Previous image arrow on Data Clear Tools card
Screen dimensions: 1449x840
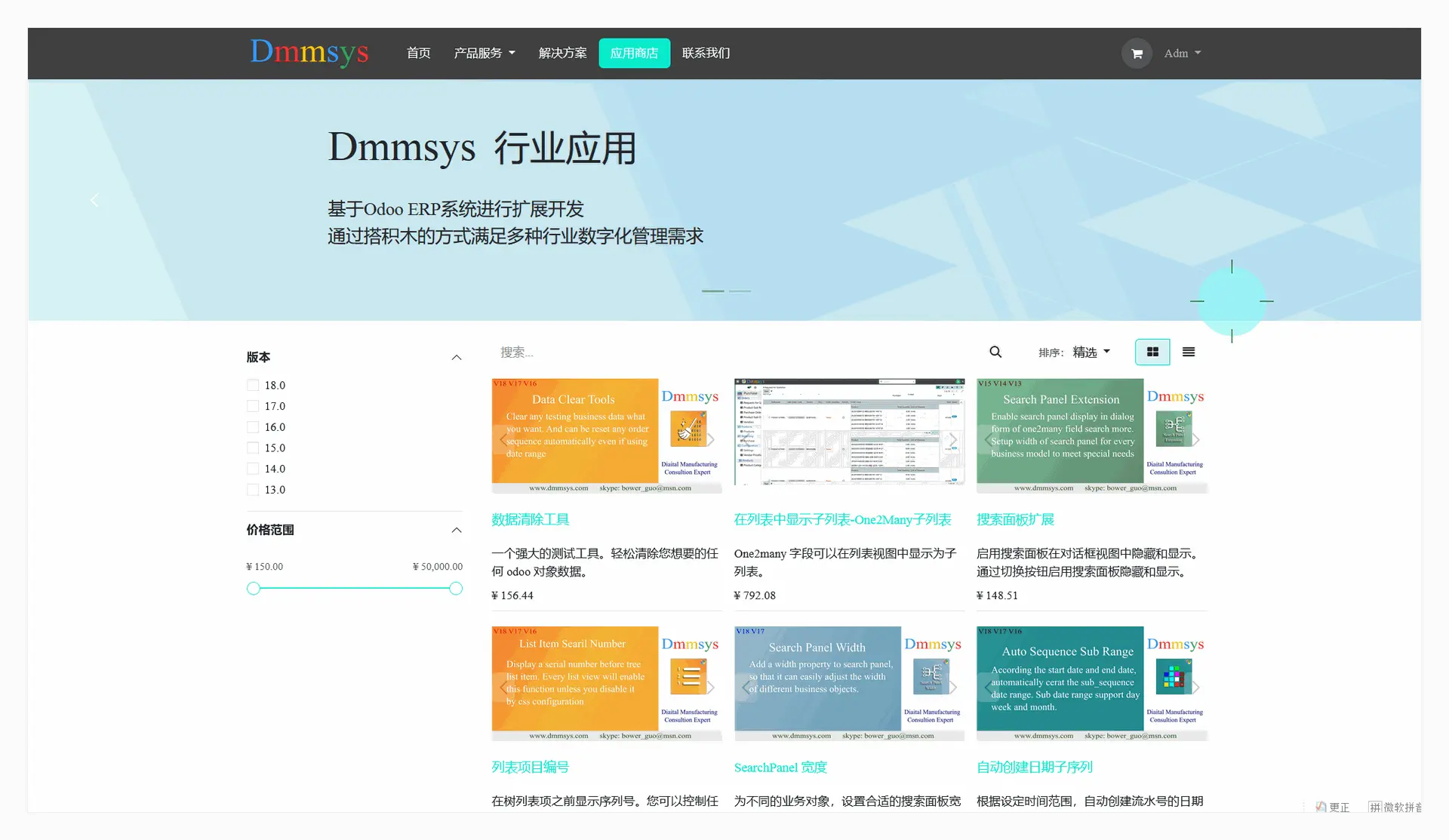click(503, 439)
